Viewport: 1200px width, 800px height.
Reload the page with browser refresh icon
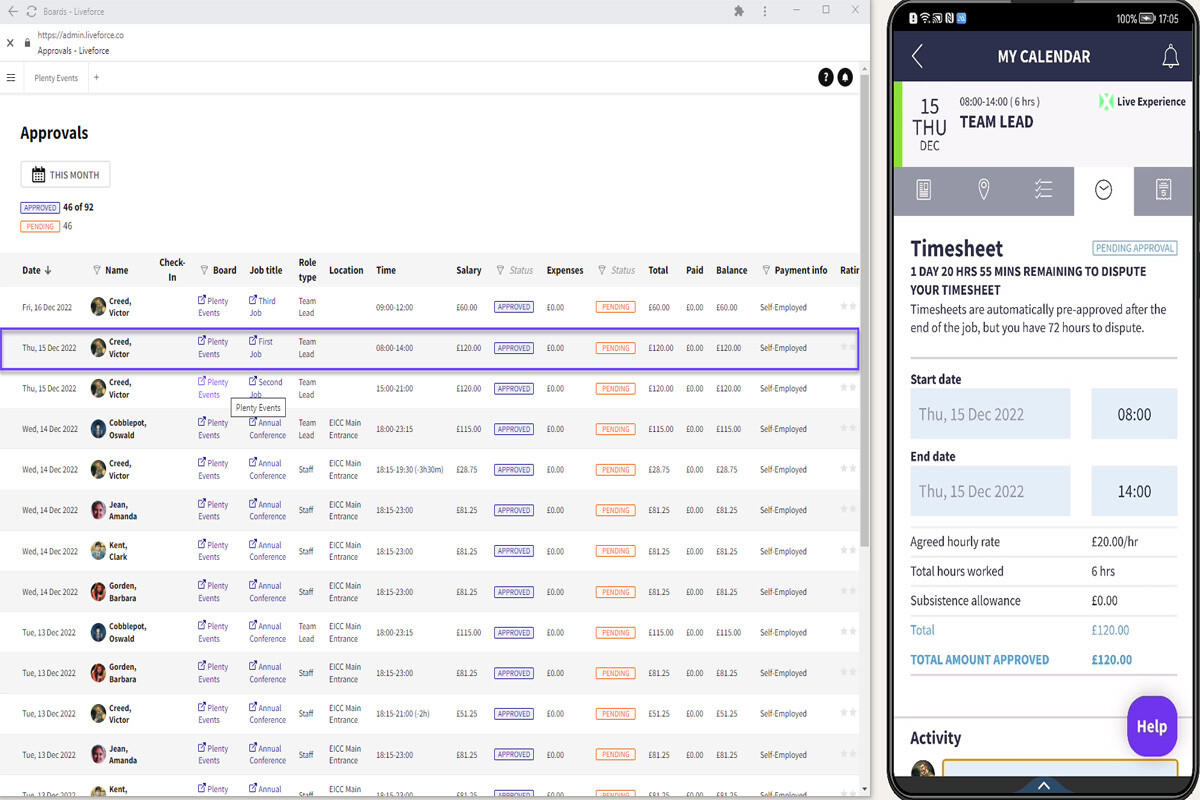point(31,11)
